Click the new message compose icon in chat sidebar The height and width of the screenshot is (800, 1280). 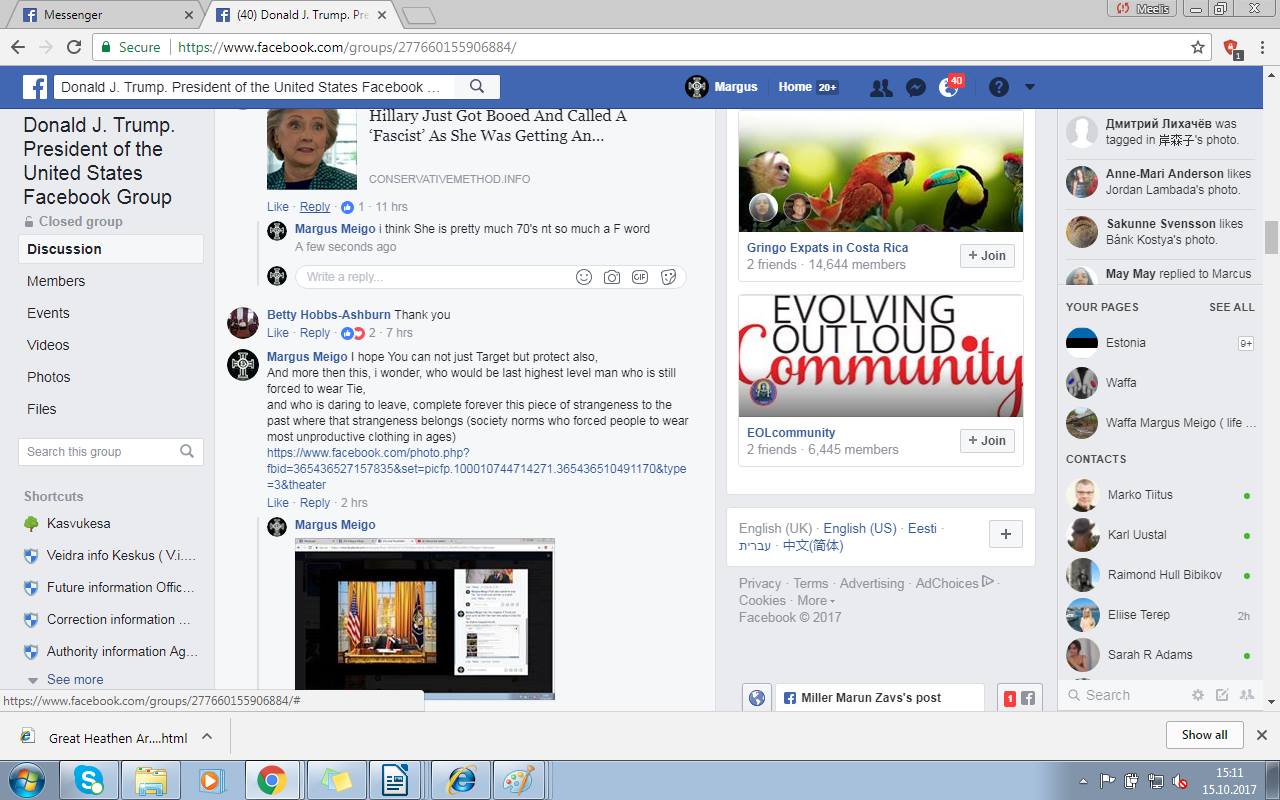click(1221, 695)
